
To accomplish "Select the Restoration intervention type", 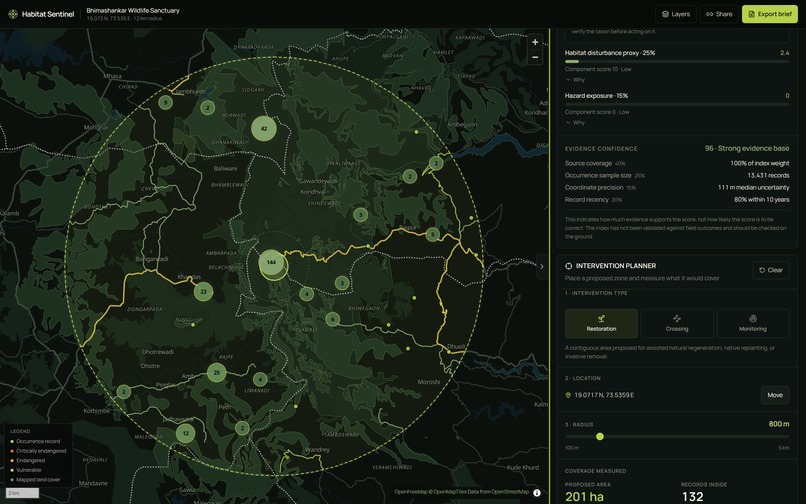I will click(601, 323).
